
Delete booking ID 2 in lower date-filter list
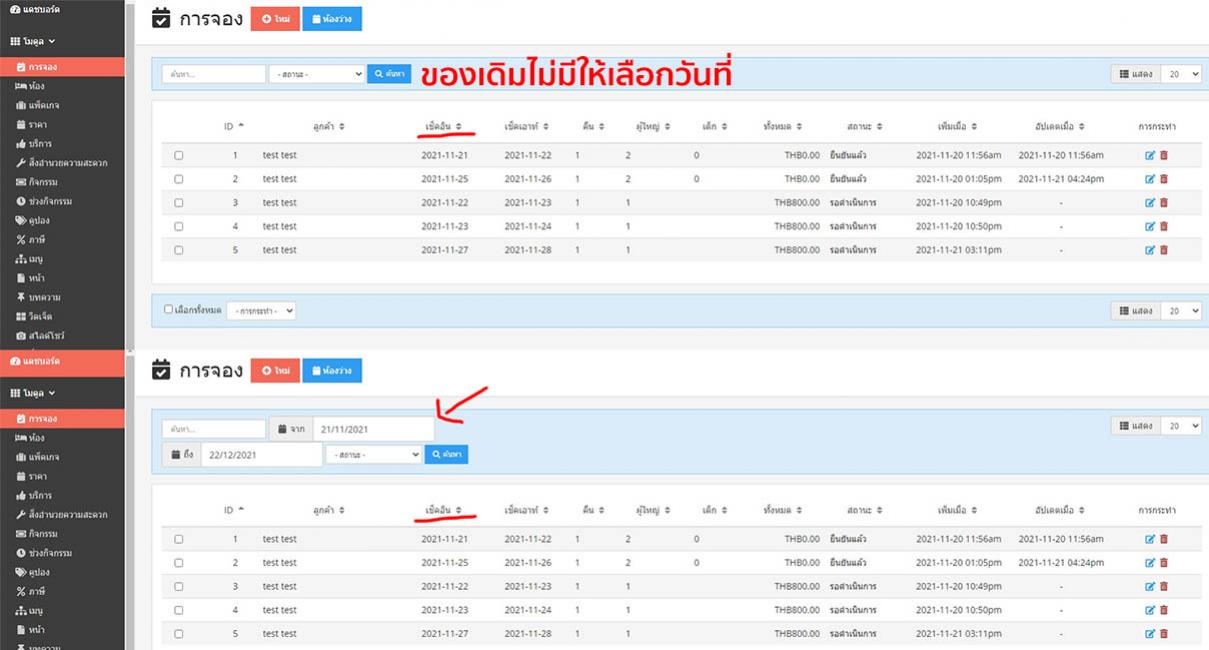pos(1164,563)
